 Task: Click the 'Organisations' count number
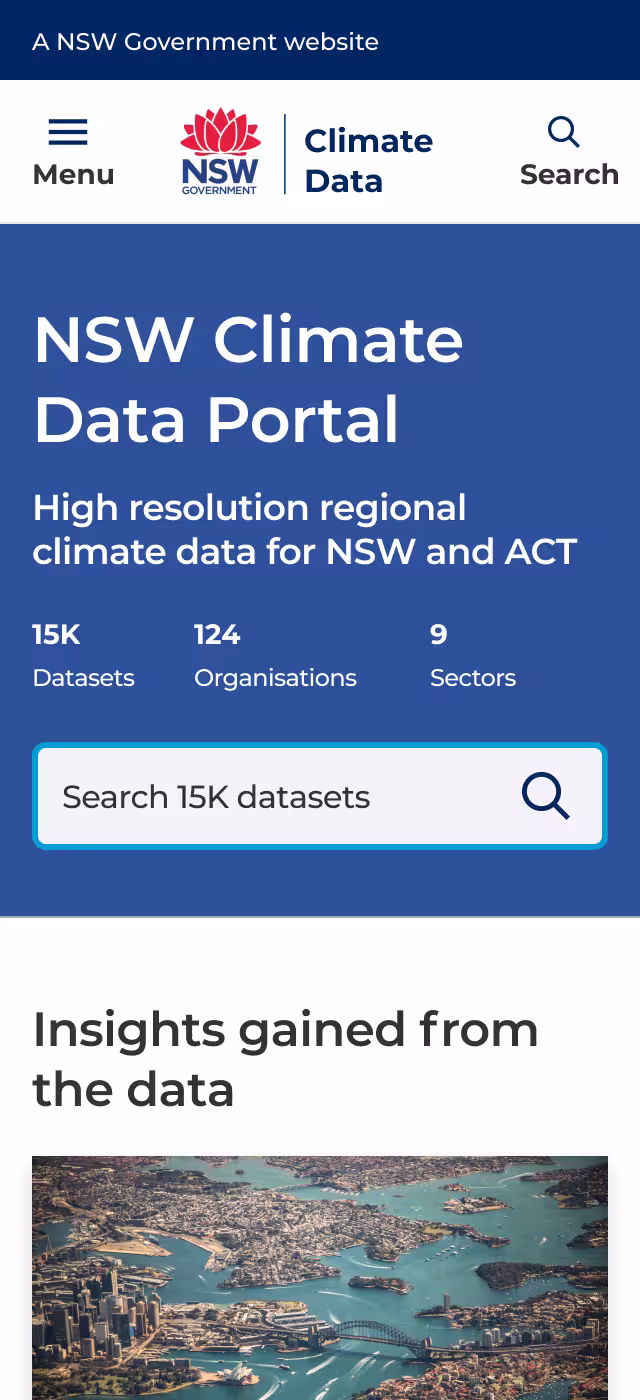click(x=215, y=634)
